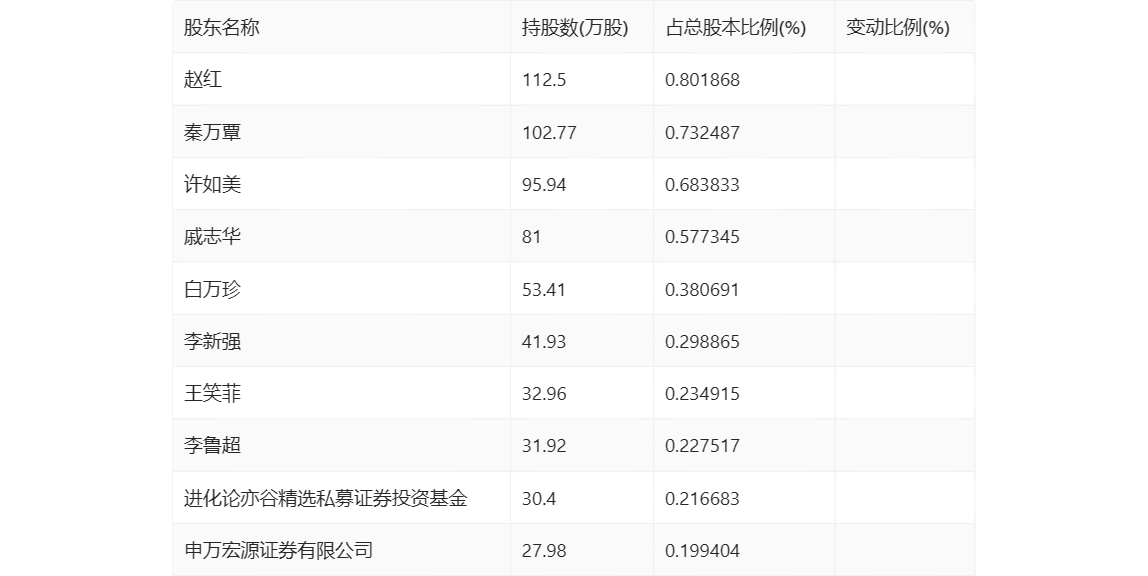Screen dimensions: 1148x576
Task: Click shares value 53.41
Action: 544,289
